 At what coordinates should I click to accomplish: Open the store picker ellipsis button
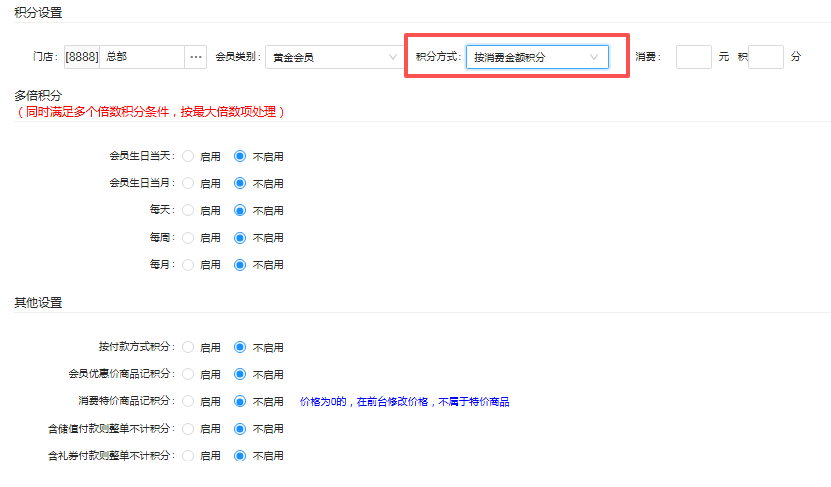196,57
